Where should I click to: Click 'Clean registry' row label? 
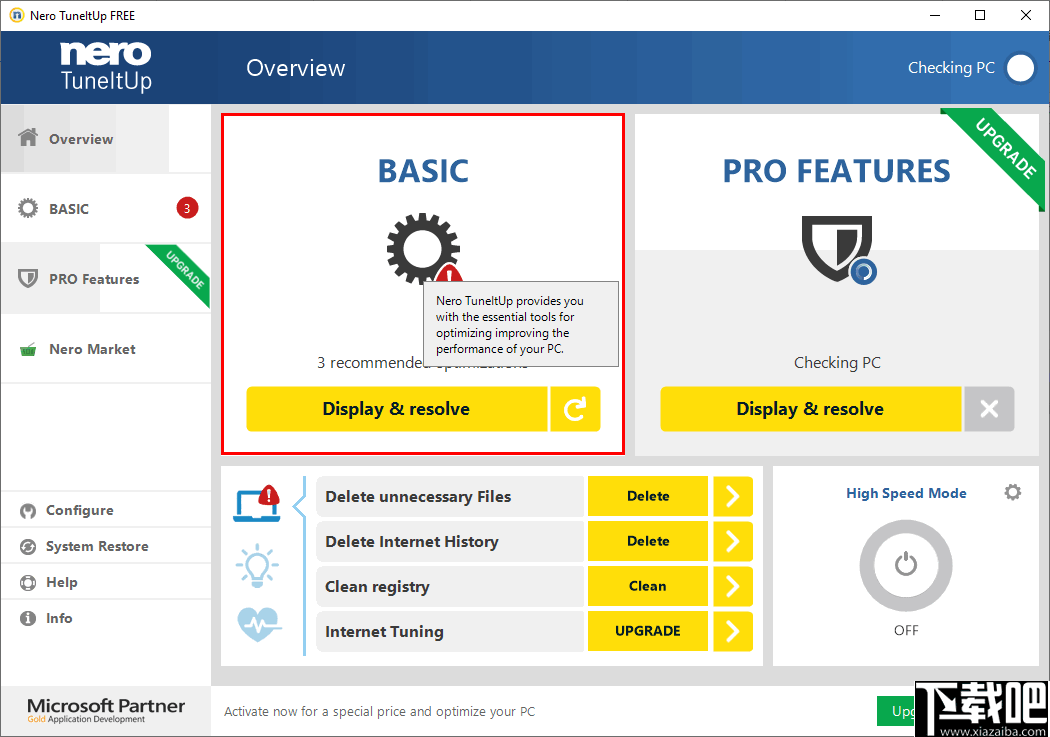(x=377, y=586)
